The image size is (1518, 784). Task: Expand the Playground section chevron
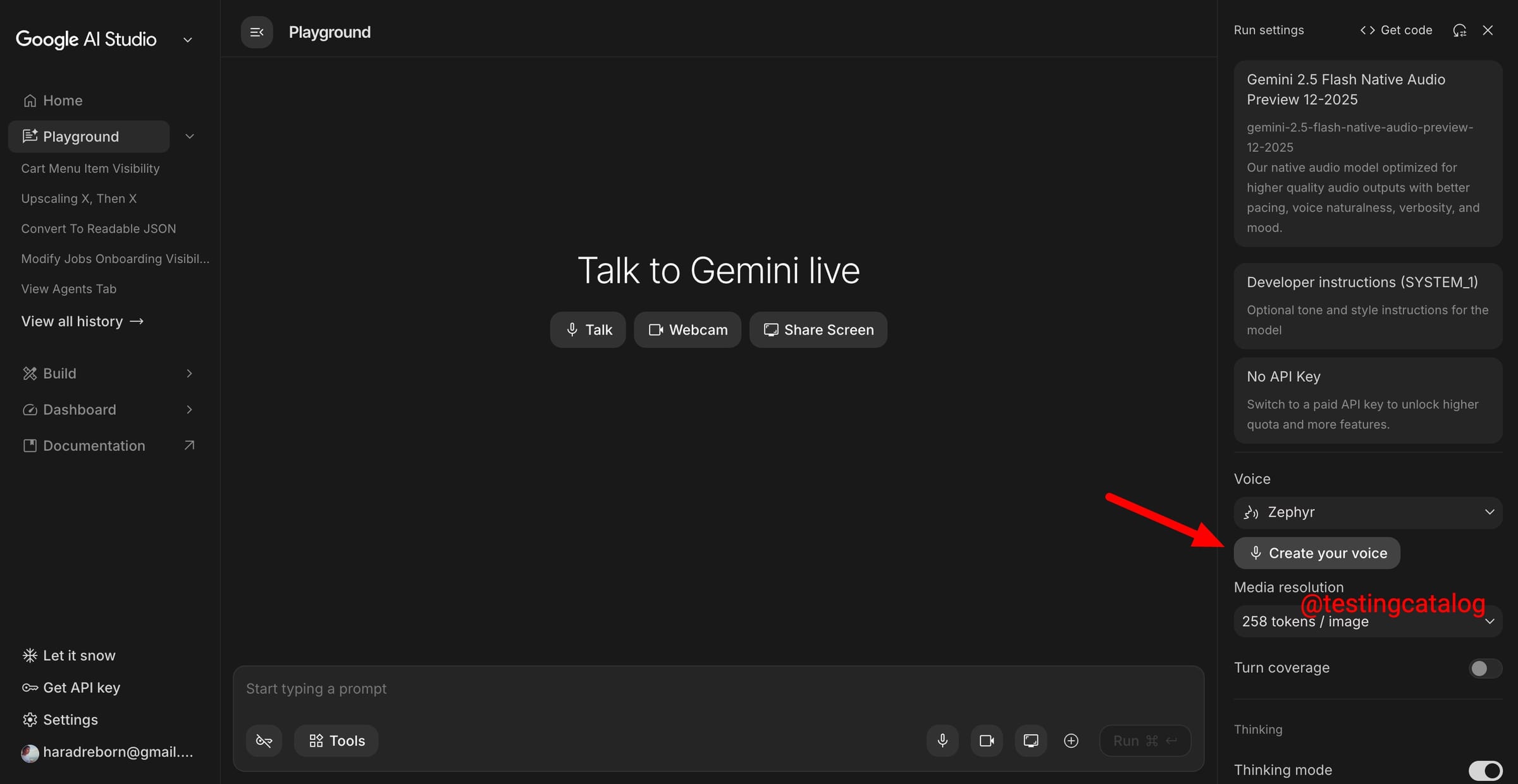pyautogui.click(x=189, y=136)
